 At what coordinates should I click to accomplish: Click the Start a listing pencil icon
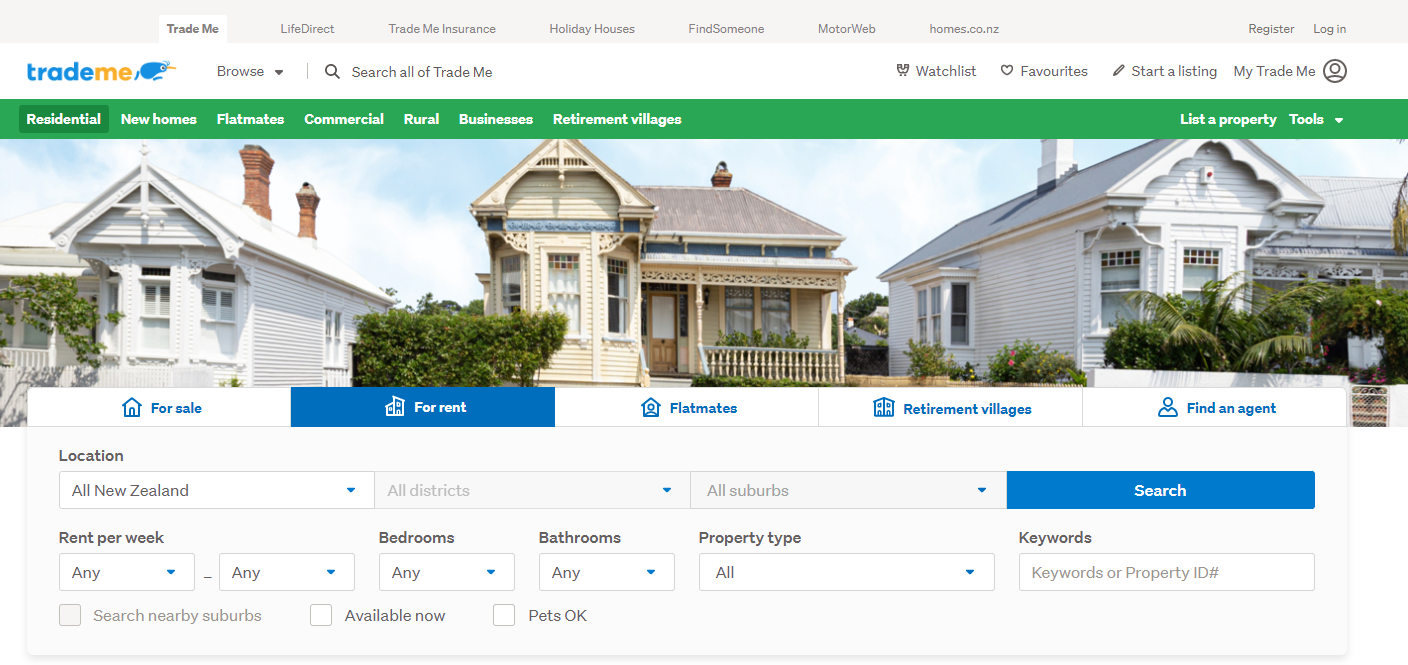1118,71
